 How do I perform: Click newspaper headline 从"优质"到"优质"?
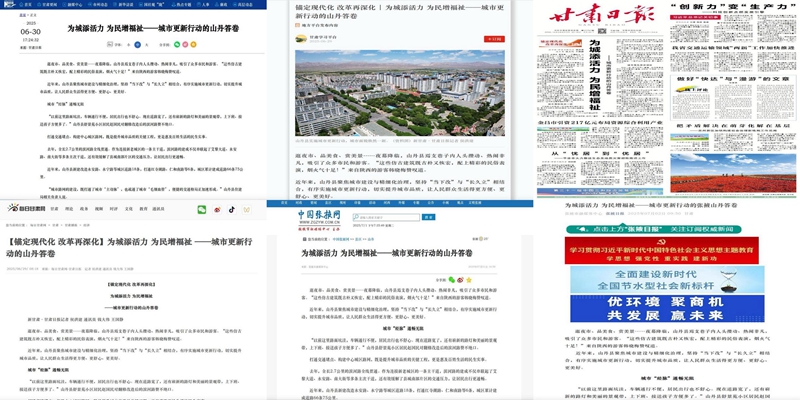click(x=602, y=153)
